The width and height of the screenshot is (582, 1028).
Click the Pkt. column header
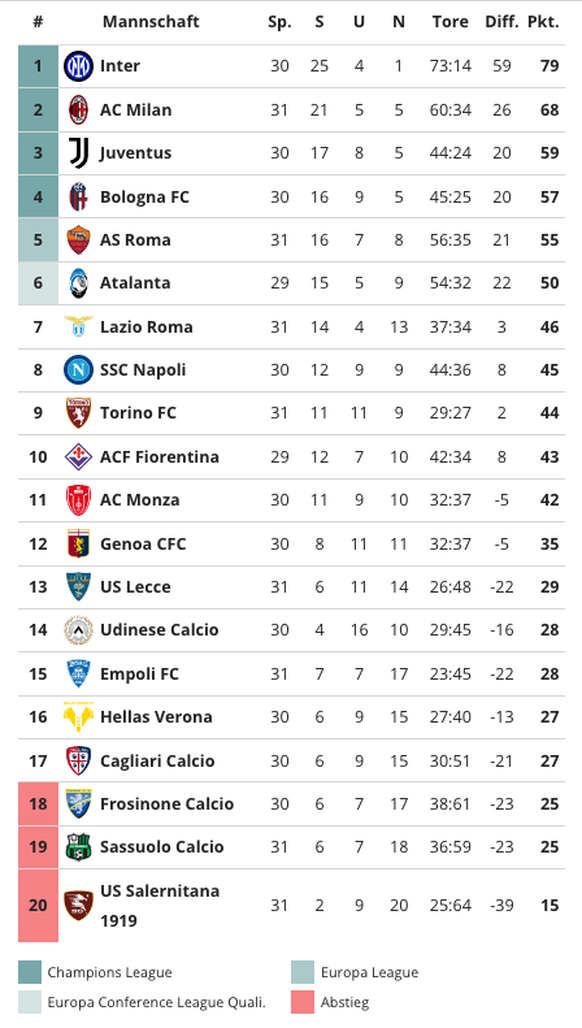click(x=543, y=22)
